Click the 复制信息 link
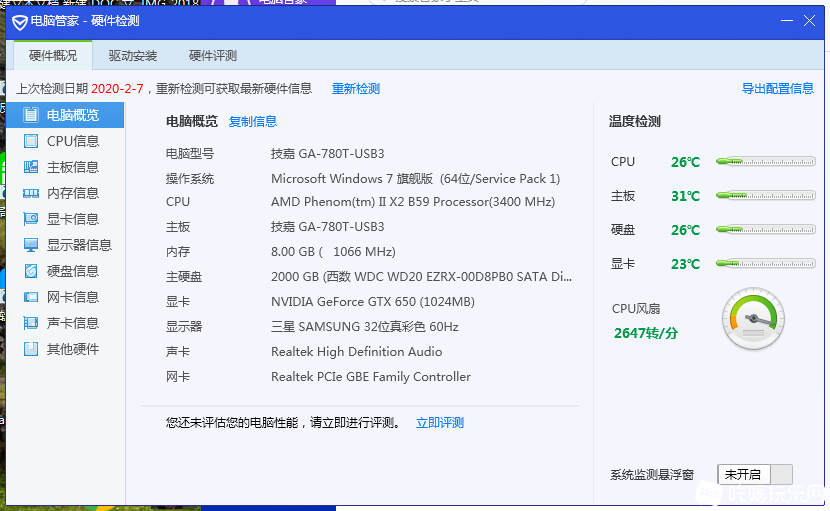The image size is (830, 511). [x=252, y=121]
